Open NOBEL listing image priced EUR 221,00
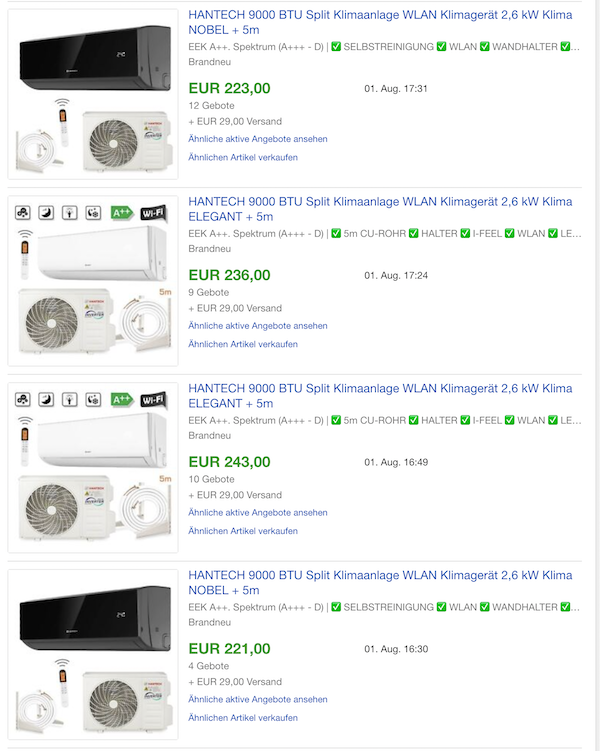 click(93, 654)
